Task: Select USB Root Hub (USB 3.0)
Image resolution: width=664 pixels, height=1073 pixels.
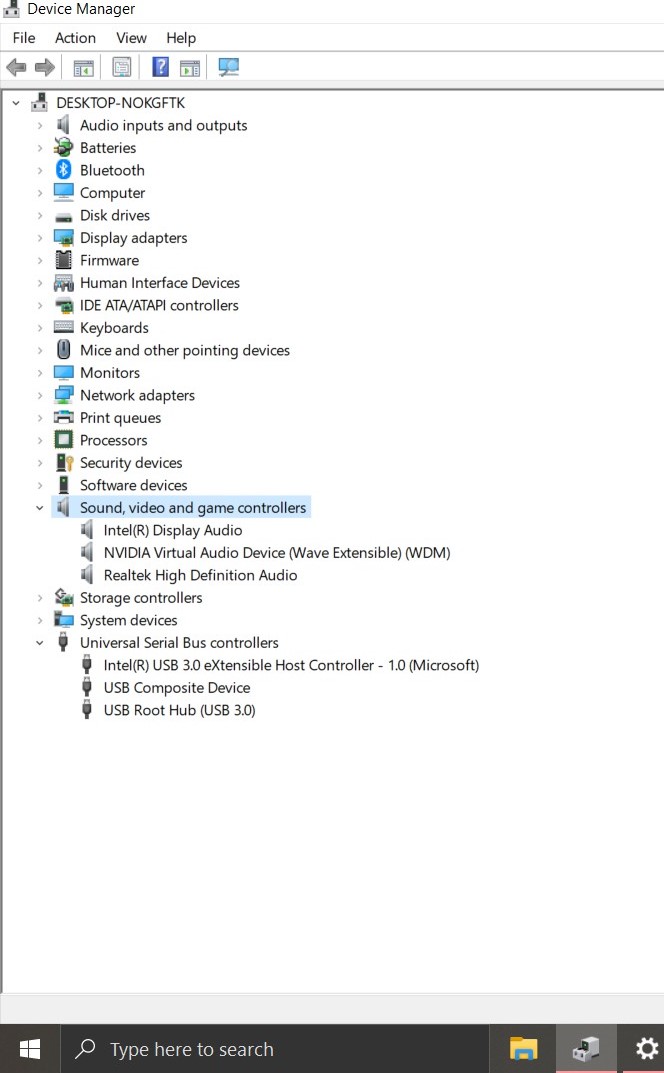Action: point(179,710)
